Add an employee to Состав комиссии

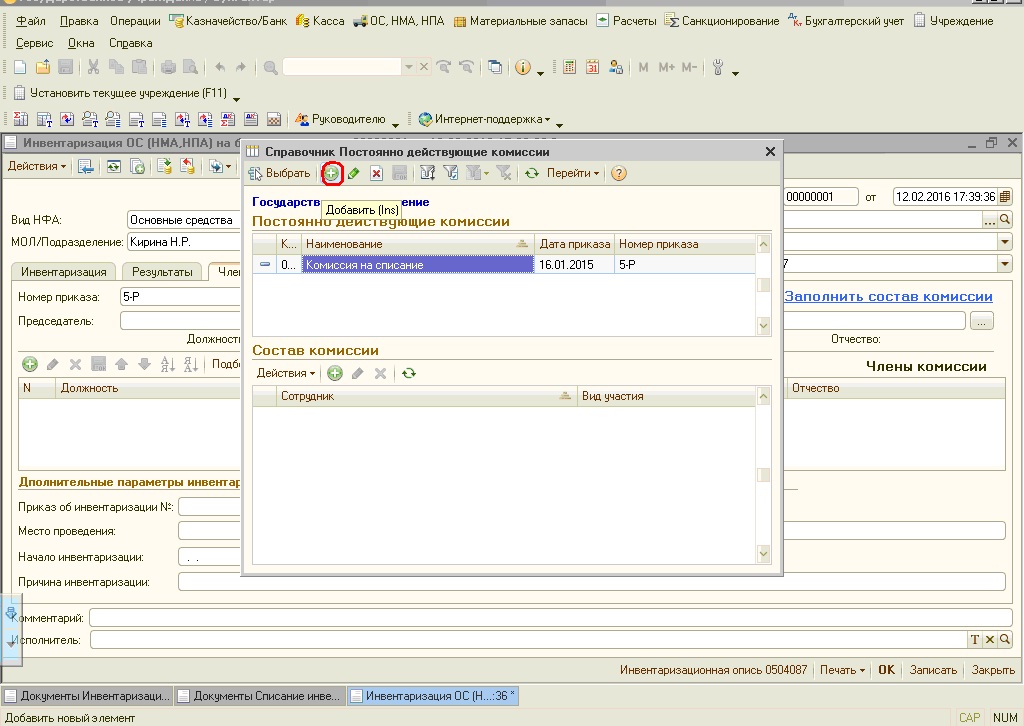335,373
